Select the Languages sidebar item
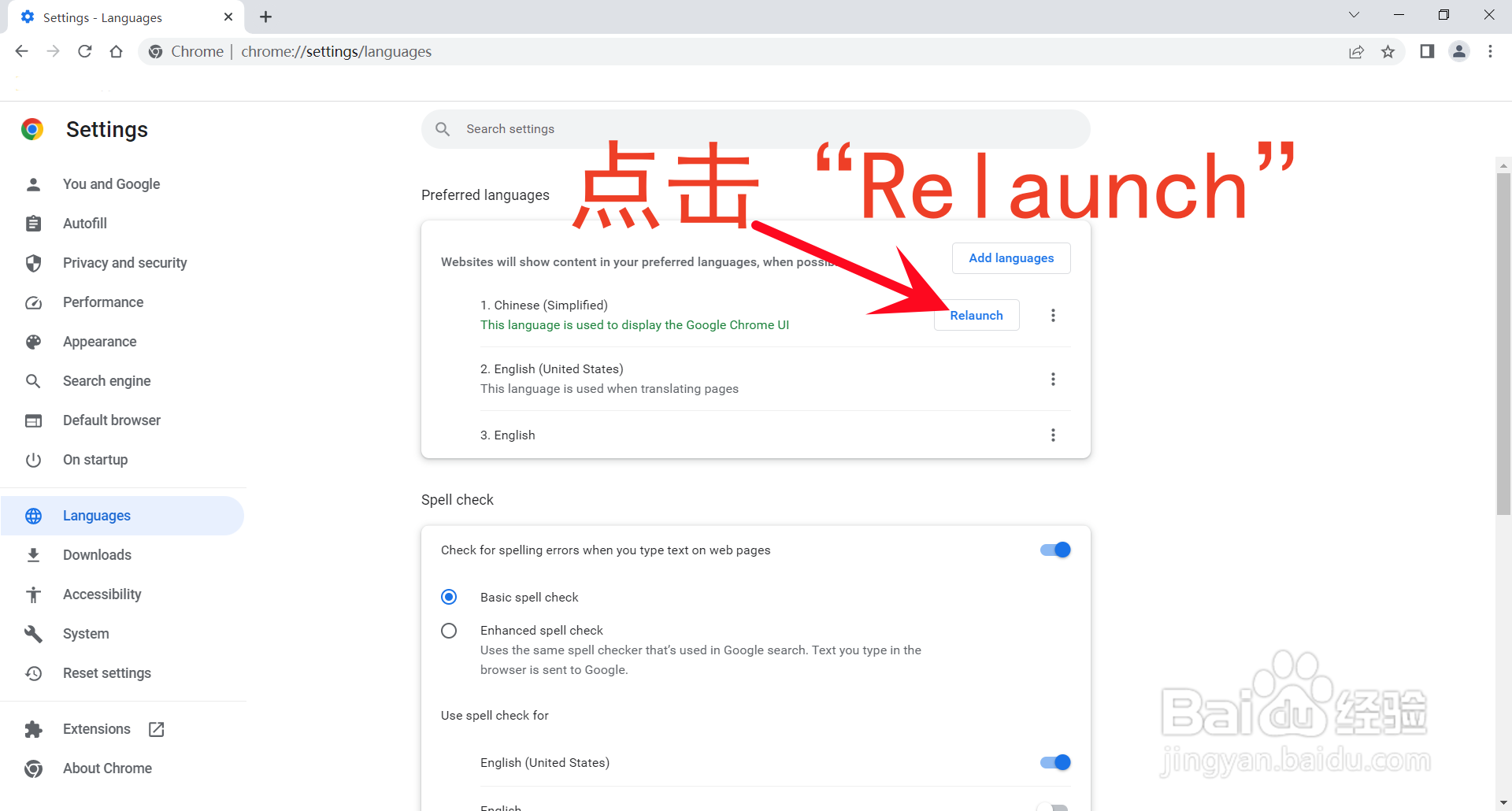The width and height of the screenshot is (1512, 811). 122,516
